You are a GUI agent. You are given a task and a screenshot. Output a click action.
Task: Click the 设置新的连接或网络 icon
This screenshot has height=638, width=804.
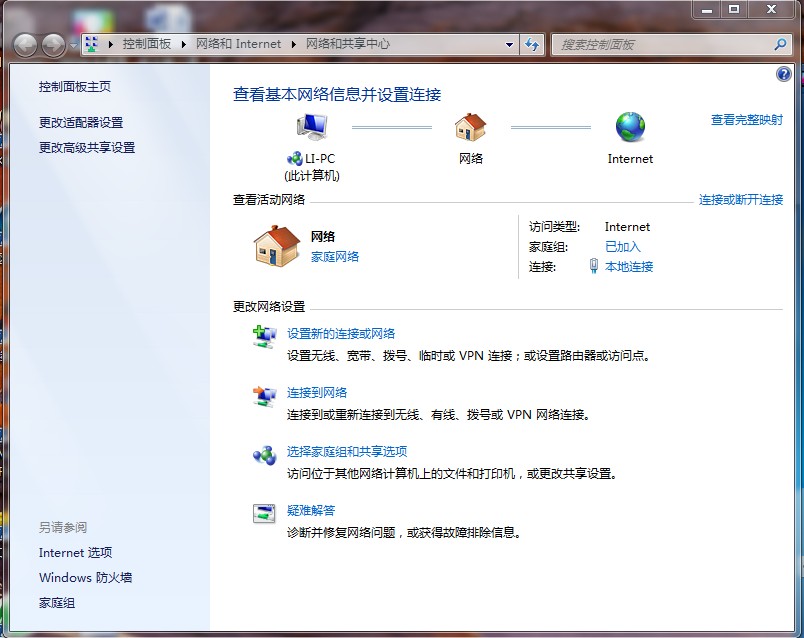[264, 335]
